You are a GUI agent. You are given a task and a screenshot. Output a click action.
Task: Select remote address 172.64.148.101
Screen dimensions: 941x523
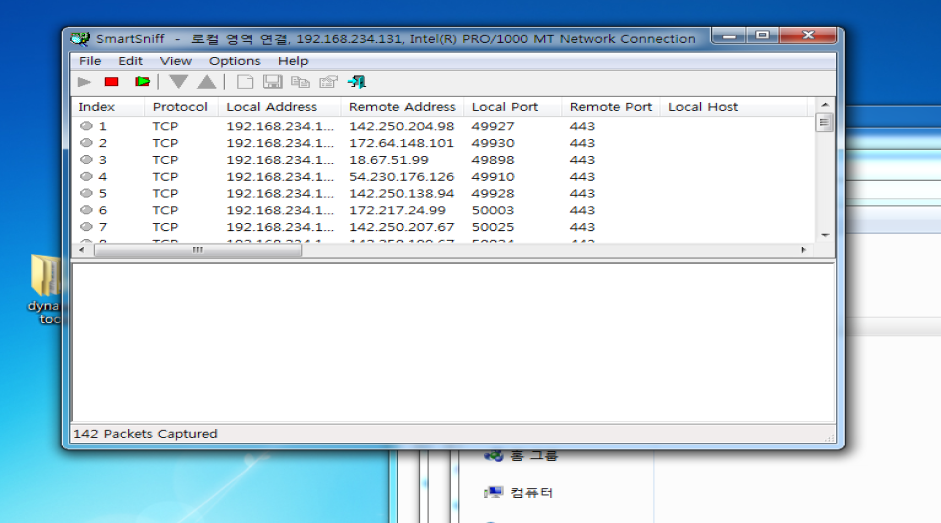(401, 143)
